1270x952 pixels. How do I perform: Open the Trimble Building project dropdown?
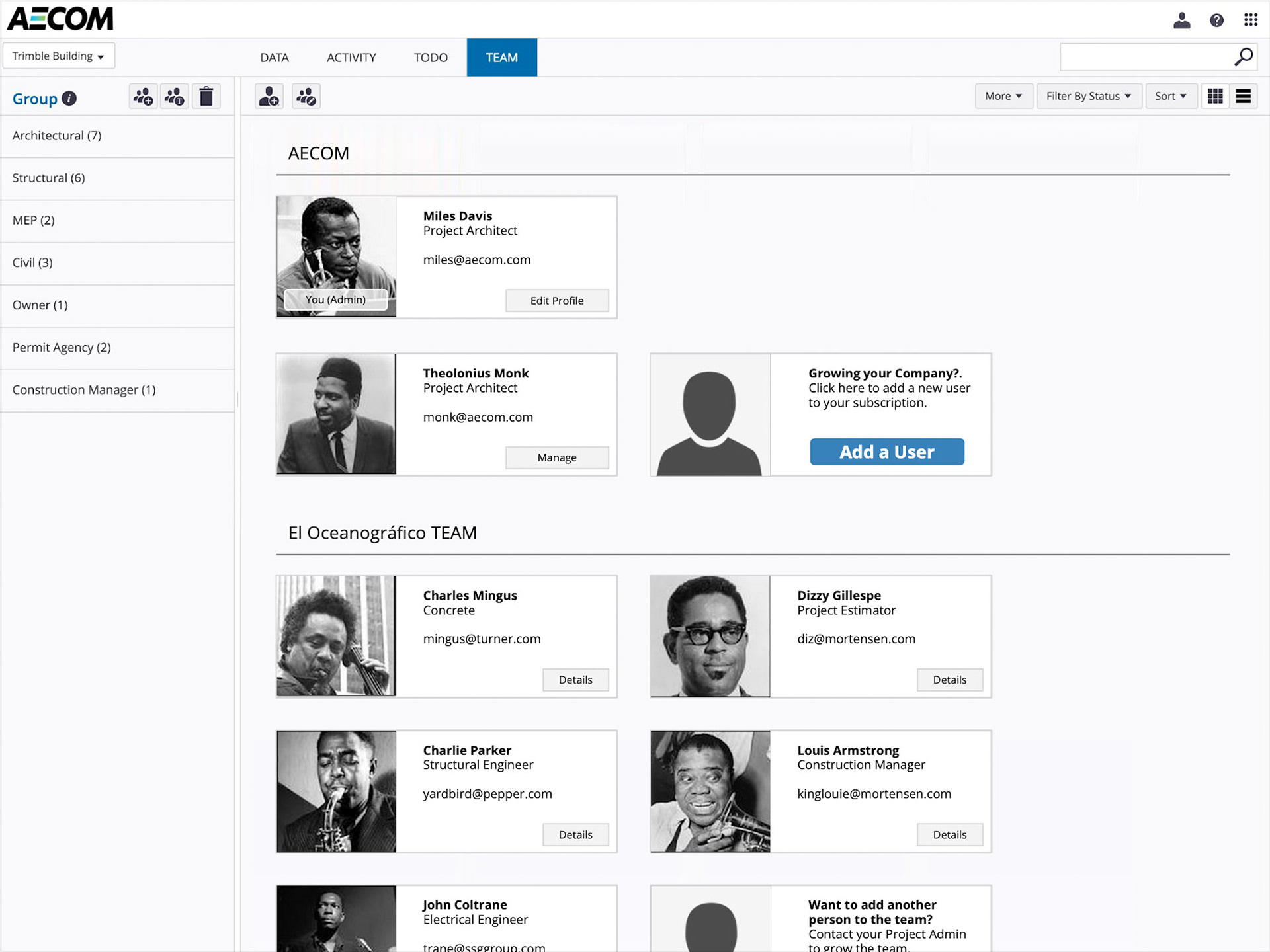click(58, 56)
